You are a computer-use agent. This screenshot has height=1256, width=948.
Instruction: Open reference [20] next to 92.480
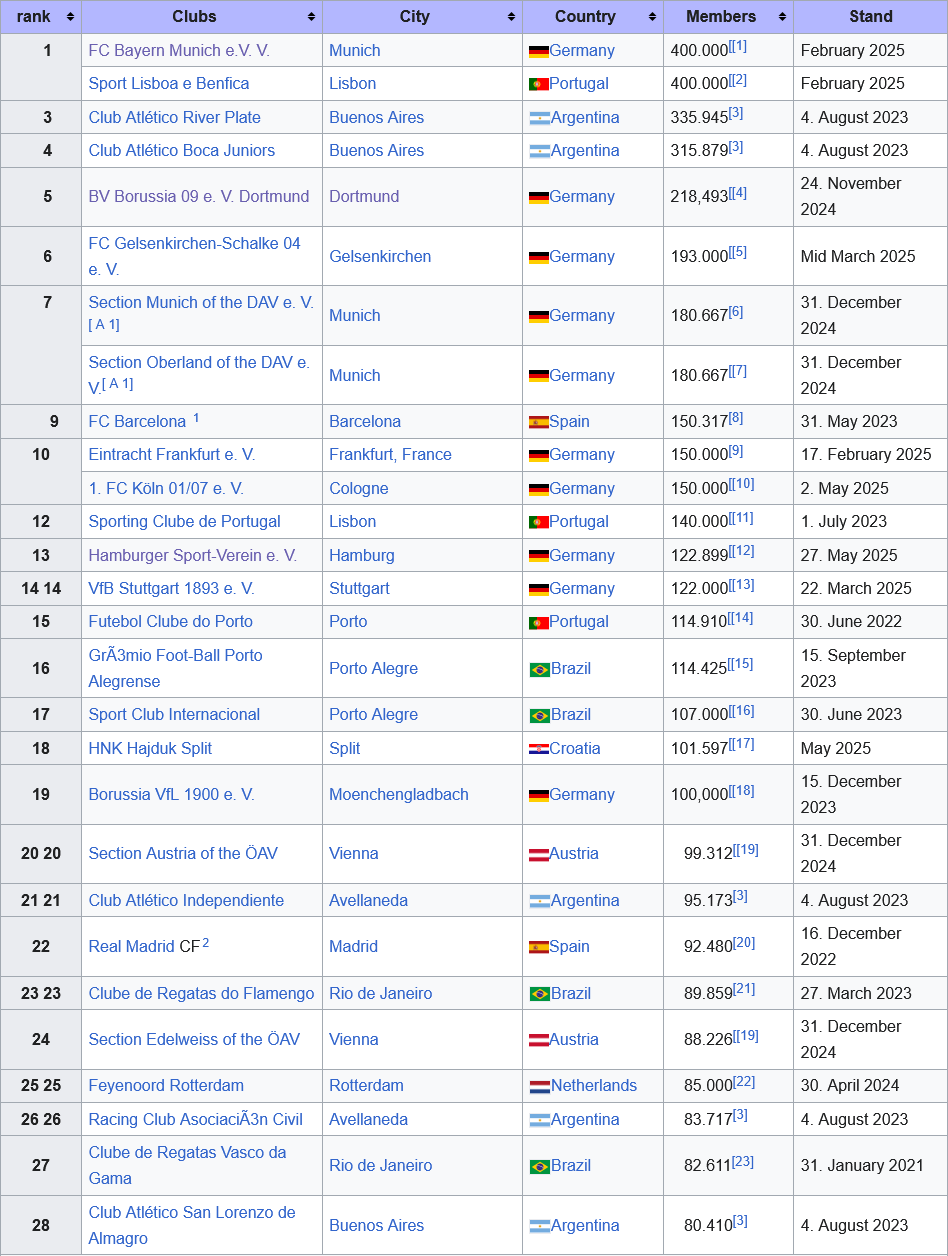(x=744, y=943)
